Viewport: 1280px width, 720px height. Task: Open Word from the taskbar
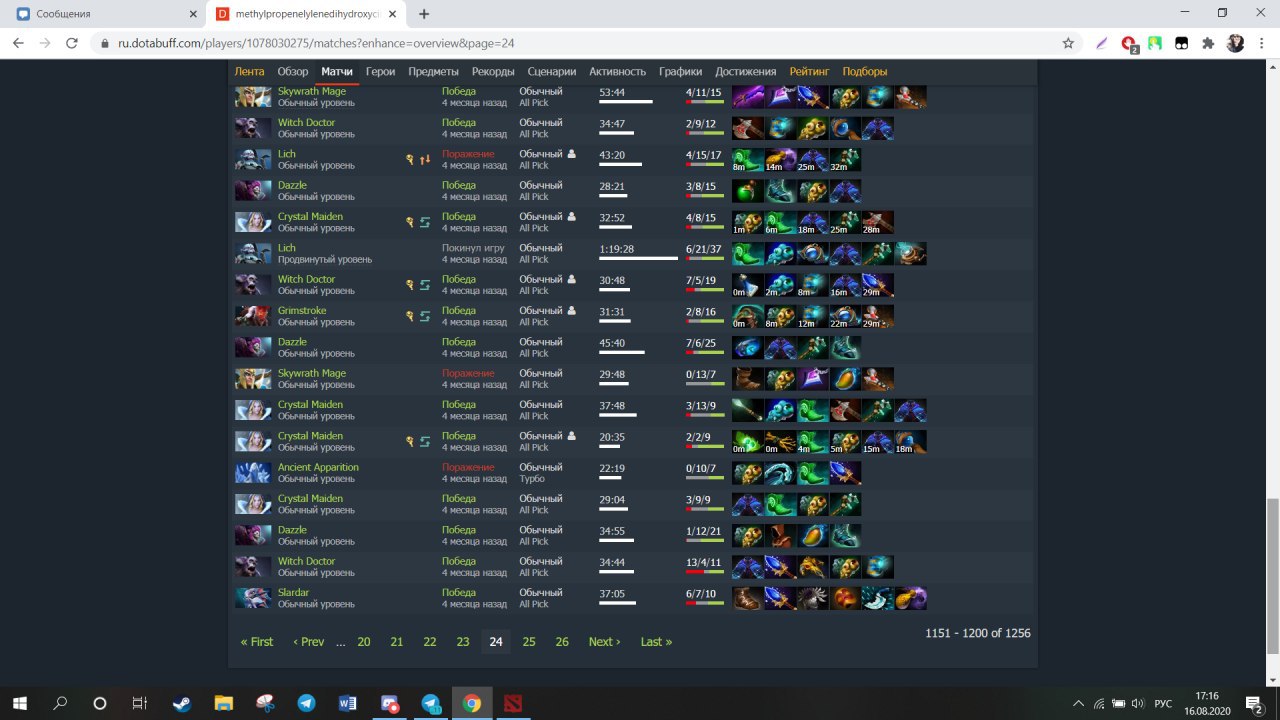(347, 703)
